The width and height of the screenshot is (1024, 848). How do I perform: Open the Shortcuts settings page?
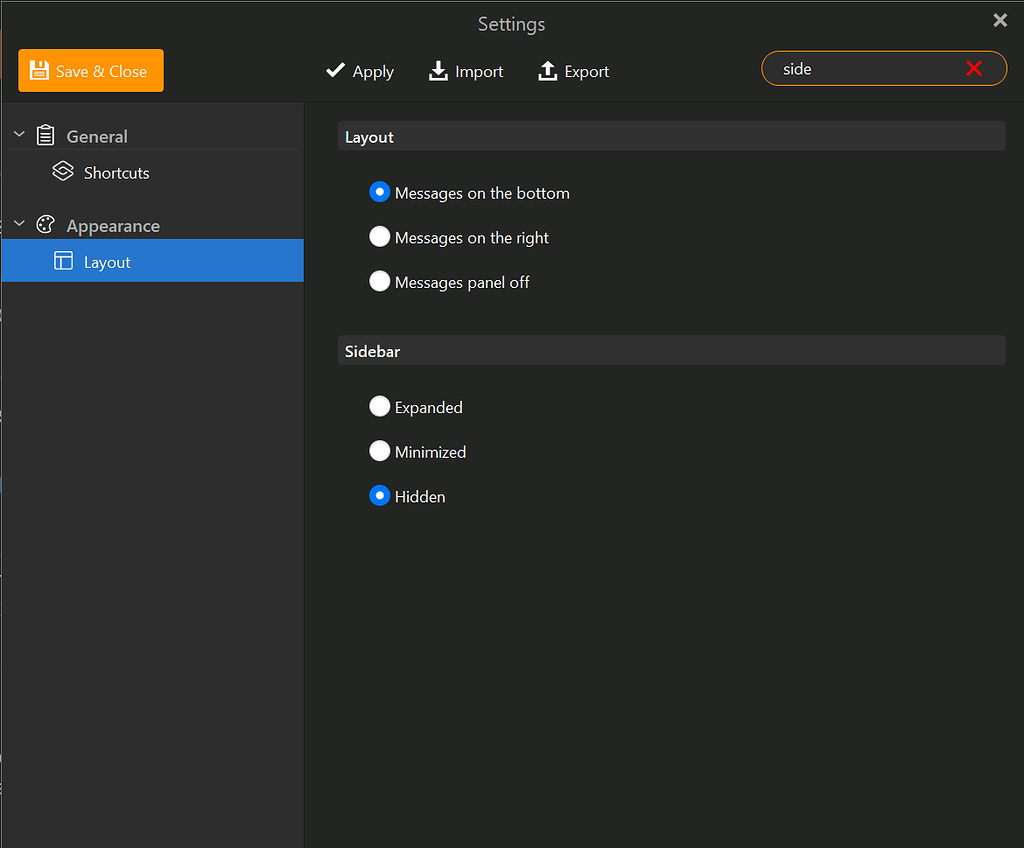click(x=114, y=172)
